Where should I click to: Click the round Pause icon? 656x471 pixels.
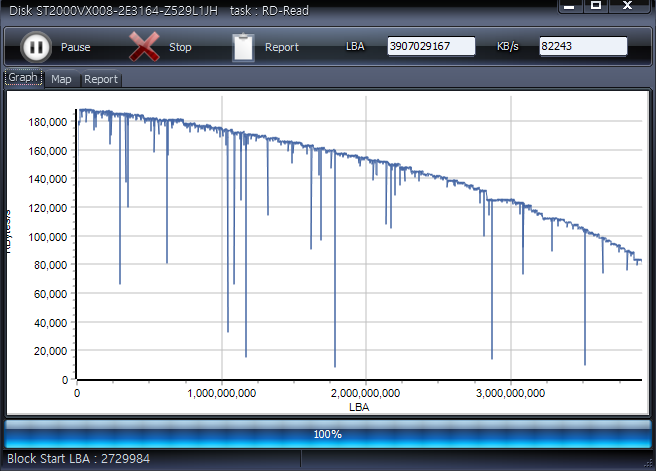(x=35, y=46)
